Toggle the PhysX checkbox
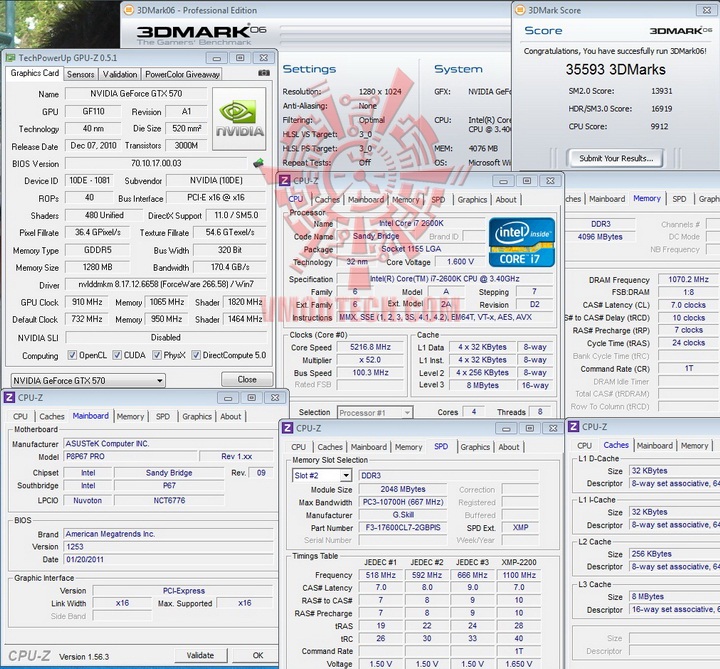This screenshot has width=720, height=669. [157, 355]
